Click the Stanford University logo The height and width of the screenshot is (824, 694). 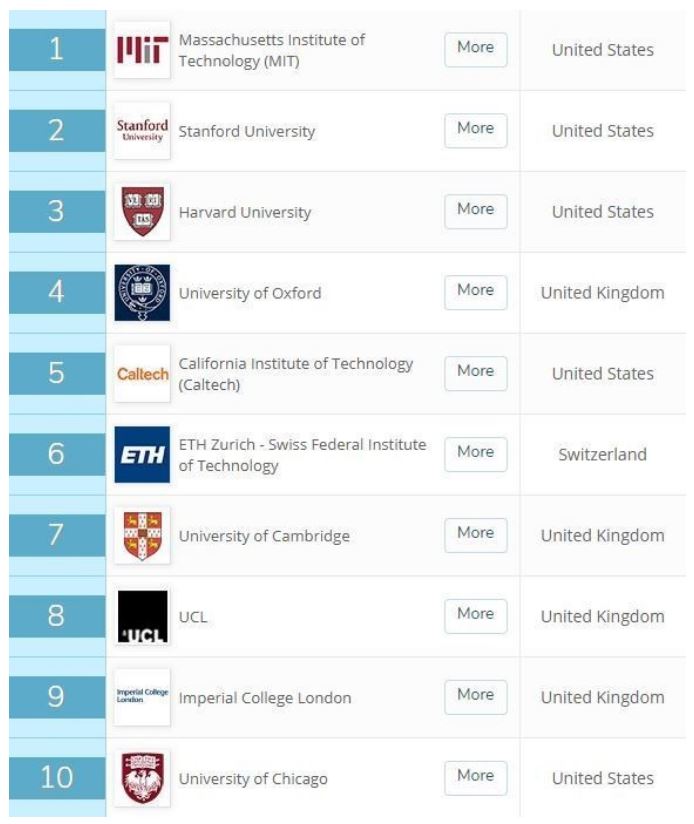coord(142,131)
